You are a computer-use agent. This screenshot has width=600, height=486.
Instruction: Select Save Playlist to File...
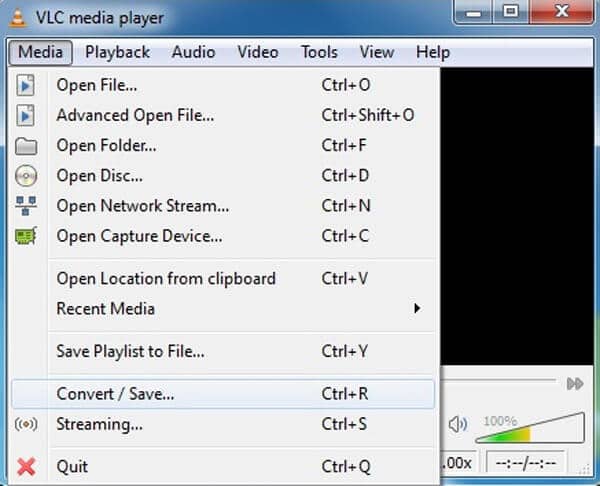[223, 351]
